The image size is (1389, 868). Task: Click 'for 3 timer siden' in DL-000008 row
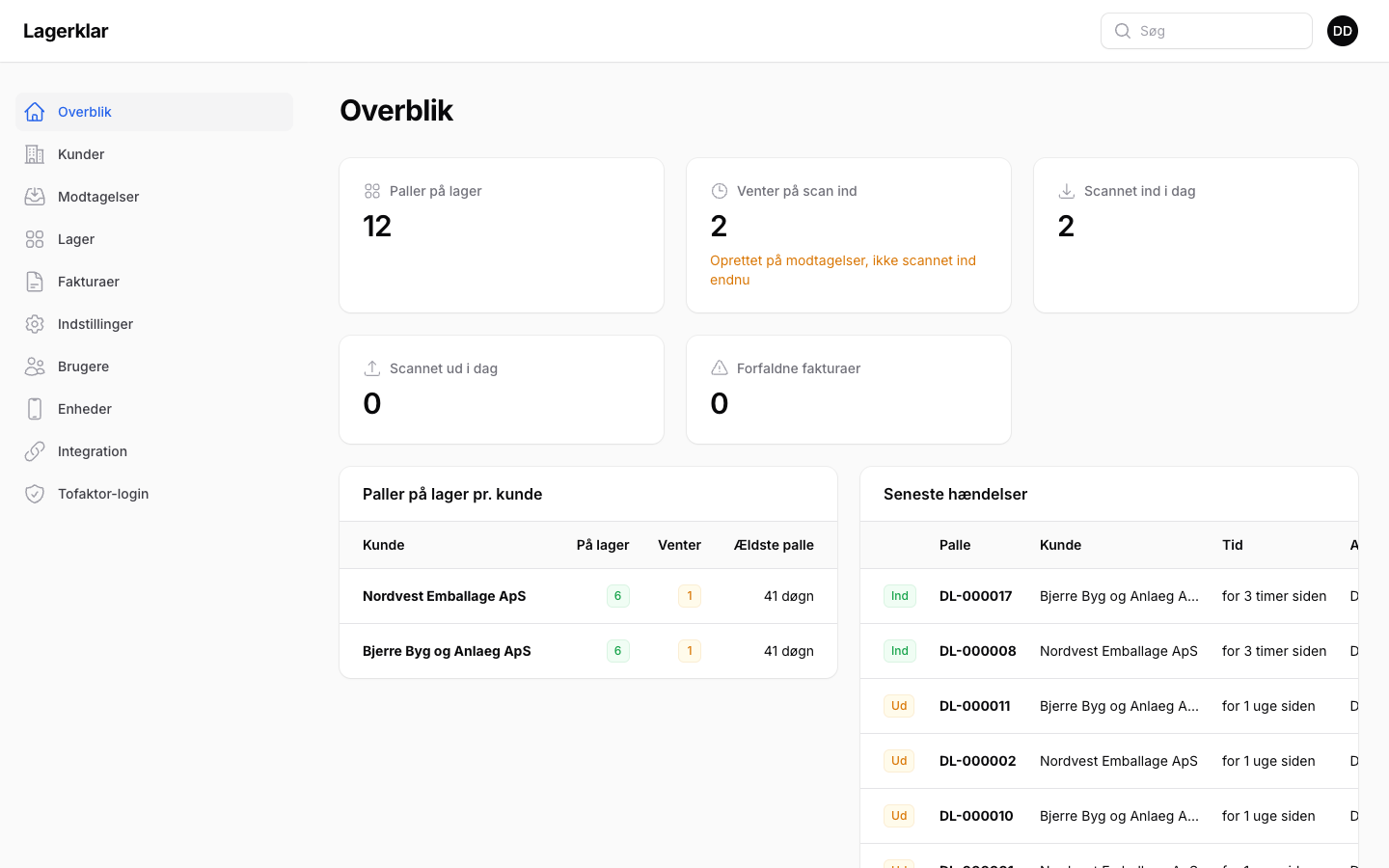click(1274, 651)
